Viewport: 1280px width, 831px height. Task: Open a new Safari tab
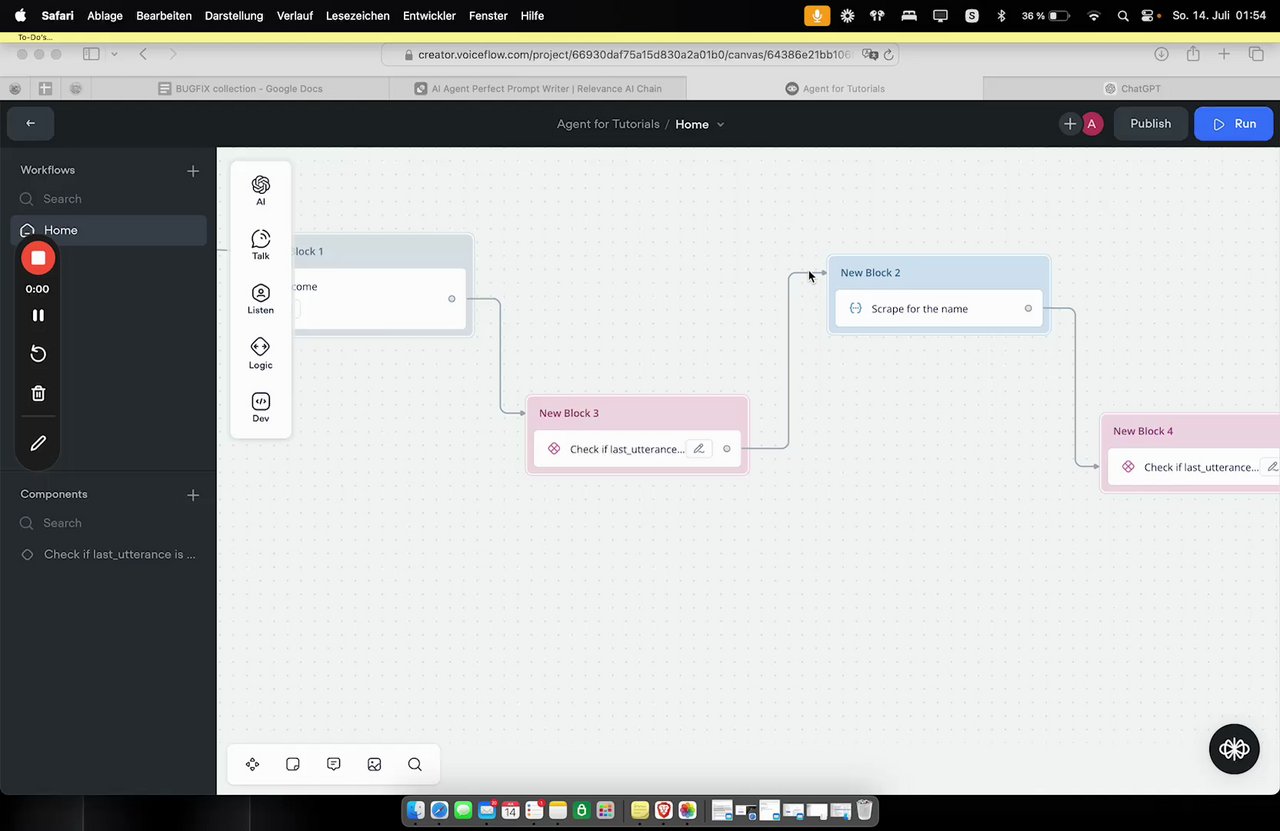coord(1224,54)
